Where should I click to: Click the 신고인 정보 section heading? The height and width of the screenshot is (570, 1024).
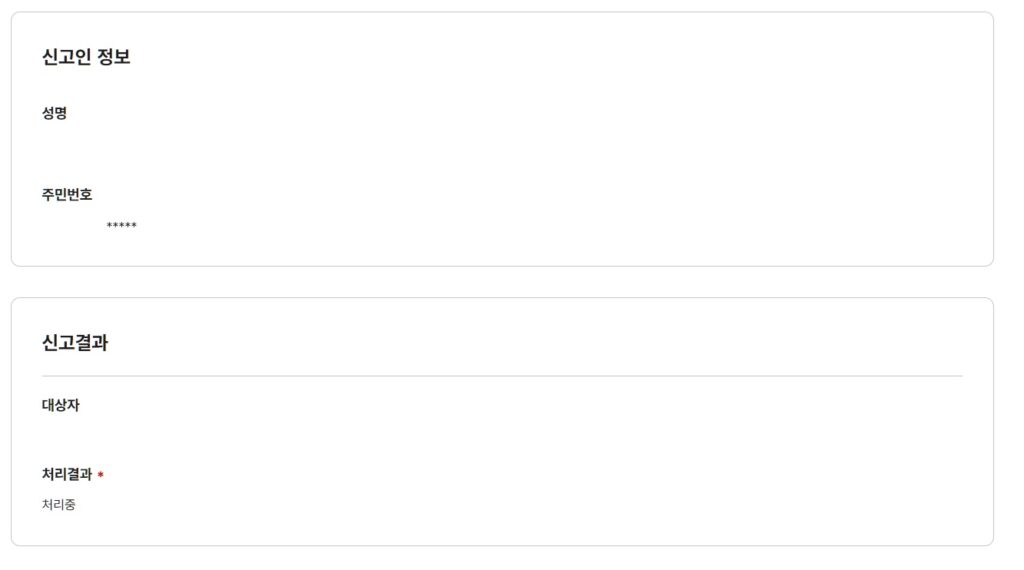[86, 57]
